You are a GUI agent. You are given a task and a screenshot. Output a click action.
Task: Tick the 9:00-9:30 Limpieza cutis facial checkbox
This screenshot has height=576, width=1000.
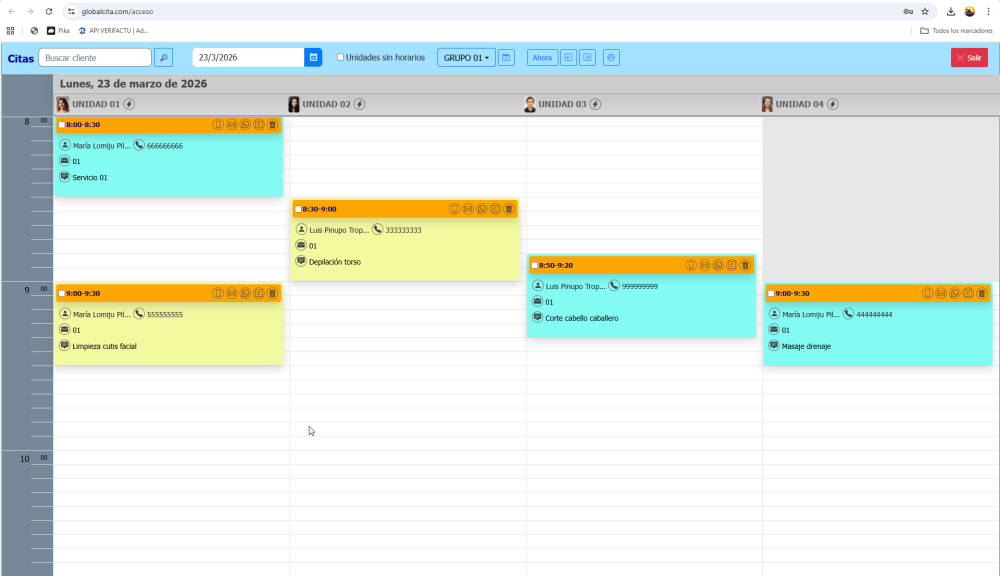tap(62, 294)
